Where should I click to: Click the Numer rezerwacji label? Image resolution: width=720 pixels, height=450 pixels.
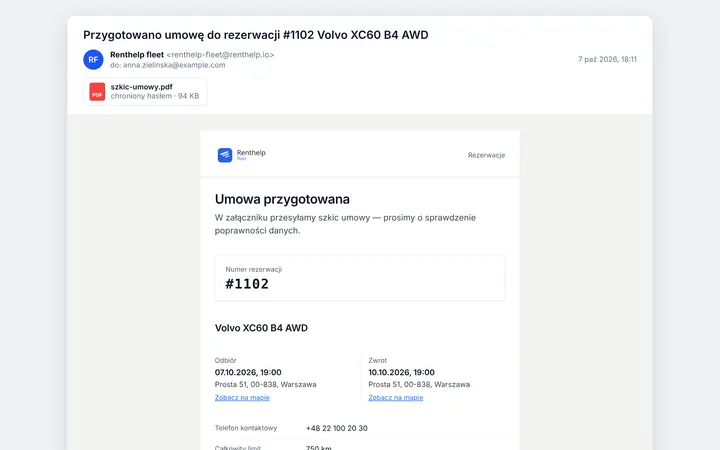(x=253, y=270)
